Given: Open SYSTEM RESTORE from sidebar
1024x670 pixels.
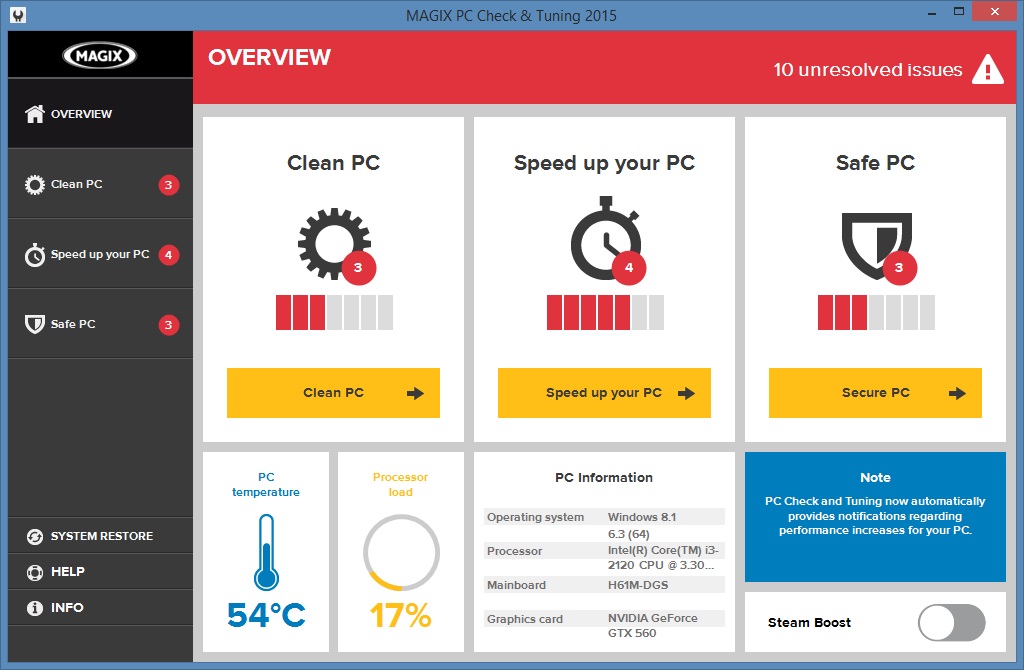Looking at the screenshot, I should [x=101, y=536].
